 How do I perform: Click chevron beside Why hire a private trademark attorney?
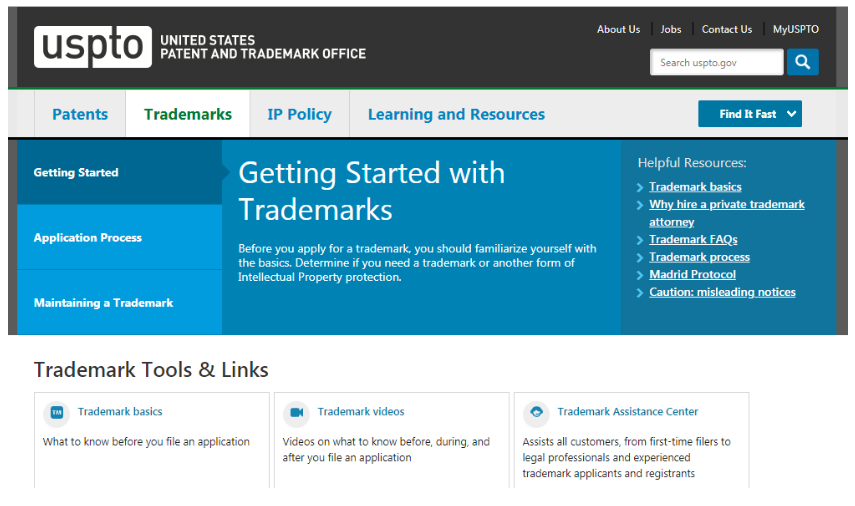tap(640, 205)
